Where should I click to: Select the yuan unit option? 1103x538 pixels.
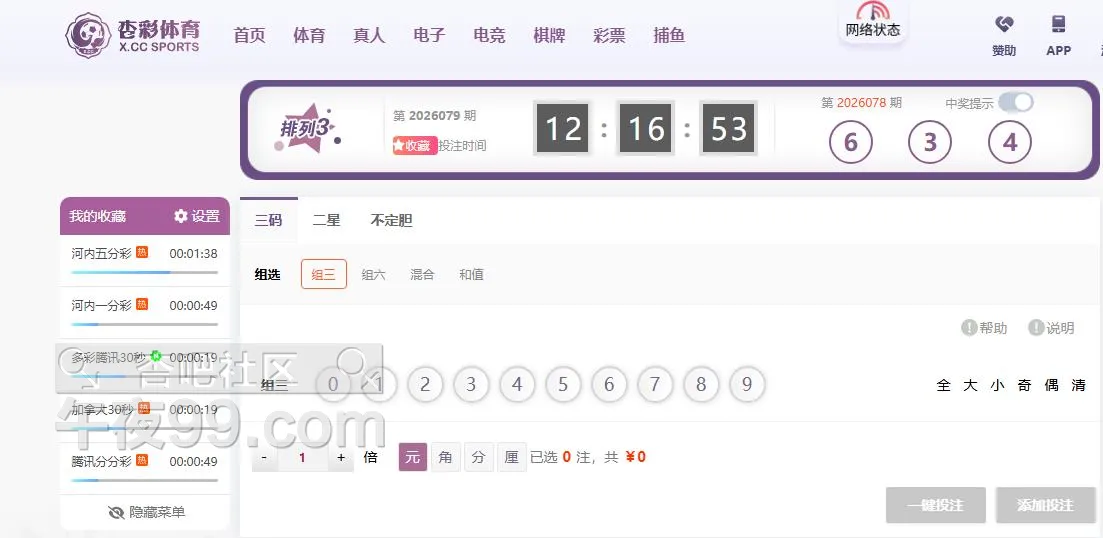click(x=412, y=458)
